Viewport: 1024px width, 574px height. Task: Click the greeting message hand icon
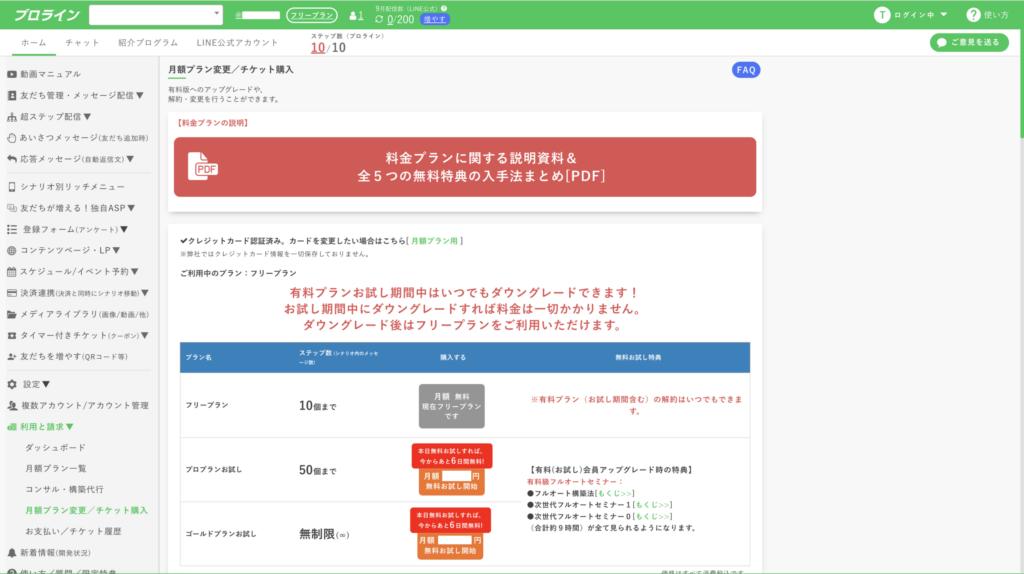click(x=12, y=138)
